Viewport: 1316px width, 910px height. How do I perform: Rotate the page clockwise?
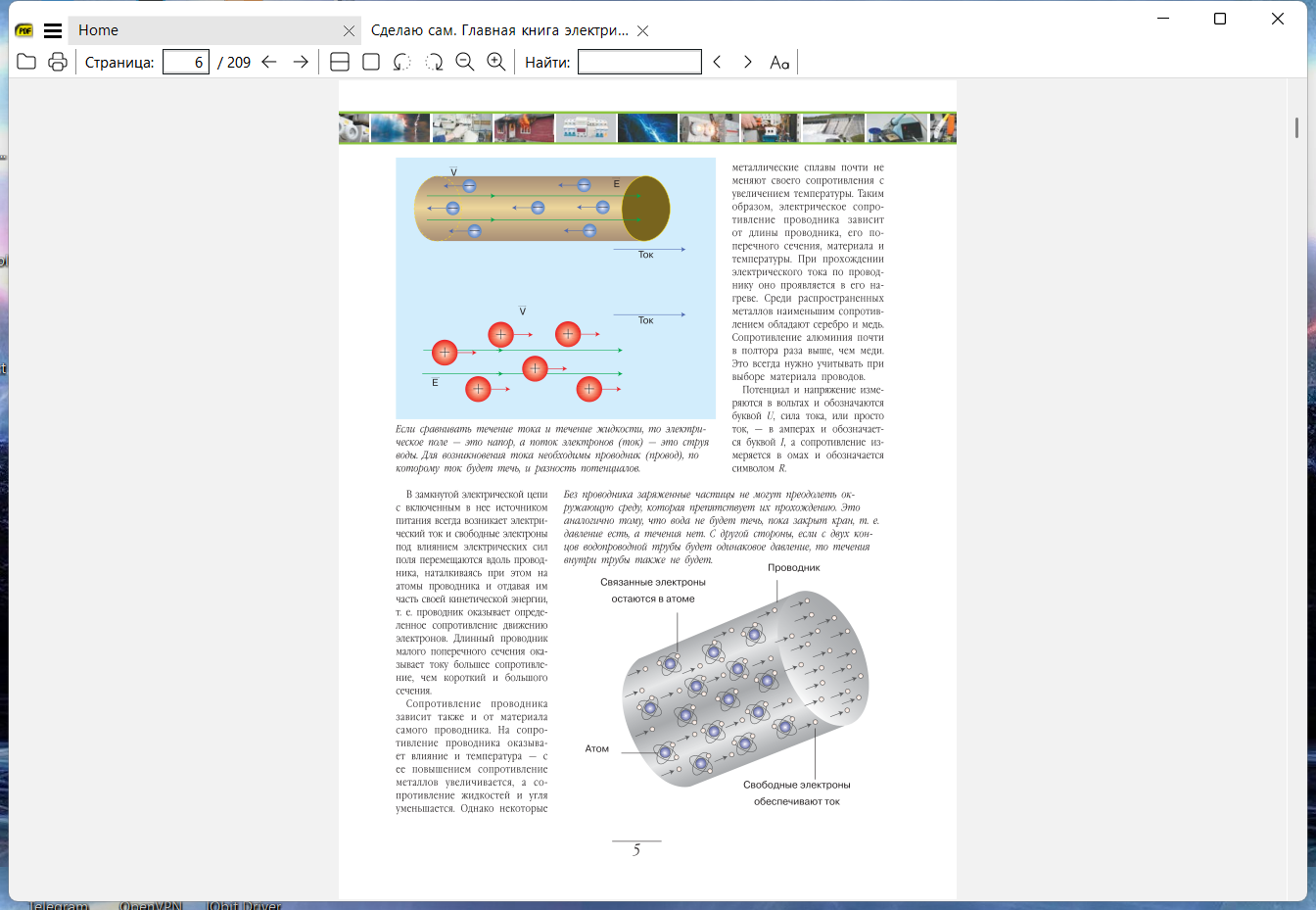pos(434,62)
